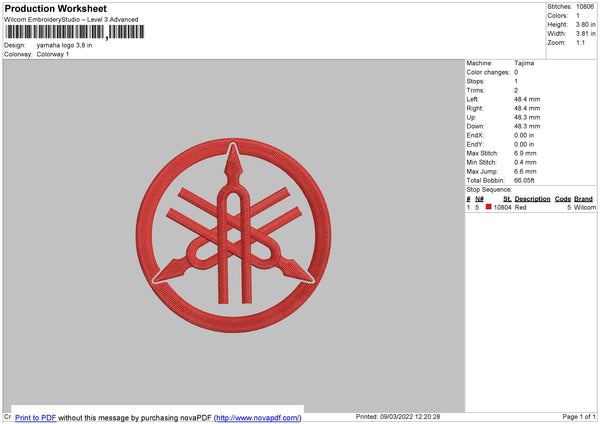Click the 'Down:' value '48.3 mm'
Viewport: 600px width, 424px height.
(x=527, y=126)
